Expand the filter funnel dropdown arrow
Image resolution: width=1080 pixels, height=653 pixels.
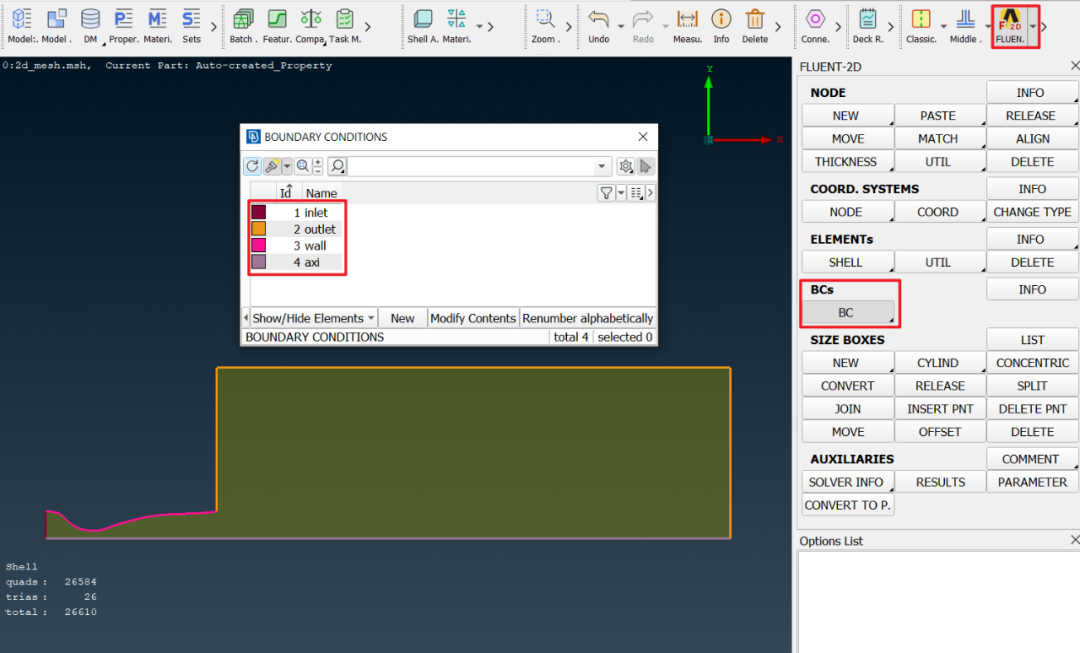click(621, 194)
